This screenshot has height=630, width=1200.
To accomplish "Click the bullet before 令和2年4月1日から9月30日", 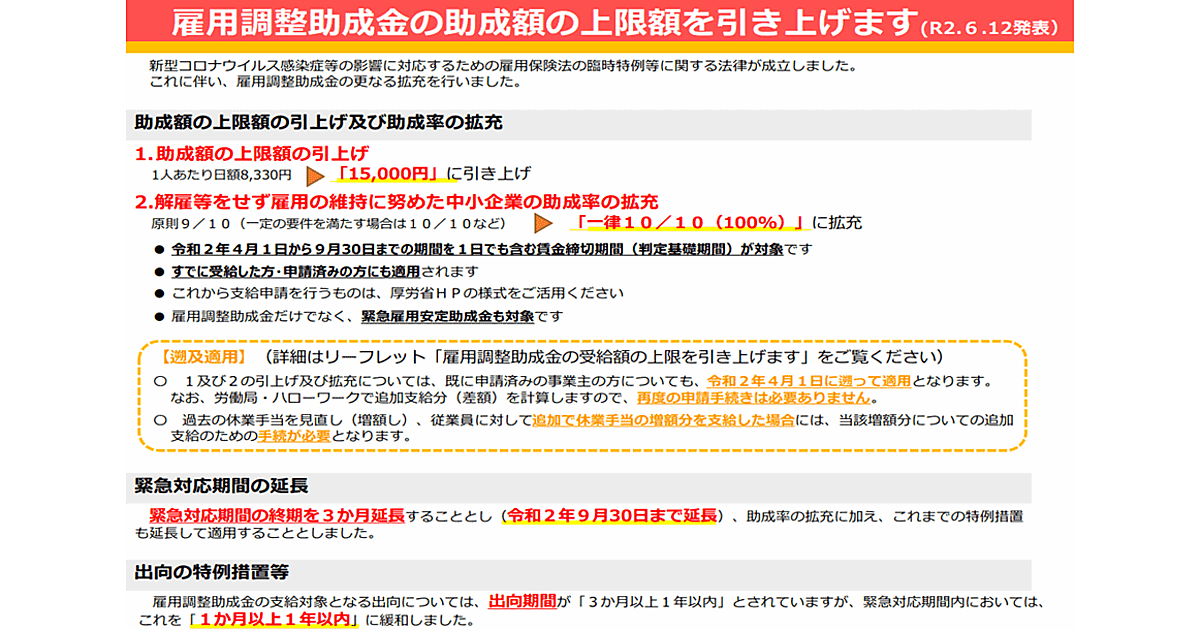I will pyautogui.click(x=158, y=249).
